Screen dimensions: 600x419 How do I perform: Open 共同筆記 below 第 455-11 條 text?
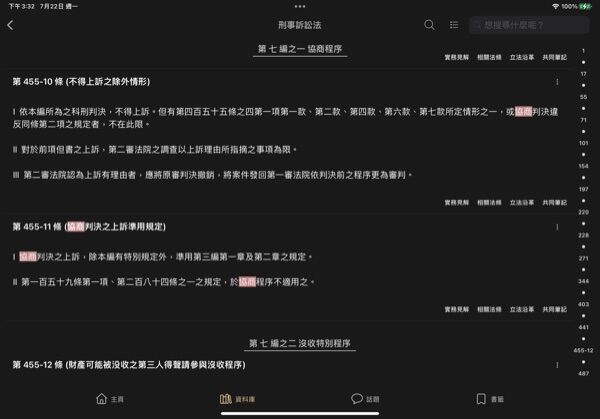(554, 309)
